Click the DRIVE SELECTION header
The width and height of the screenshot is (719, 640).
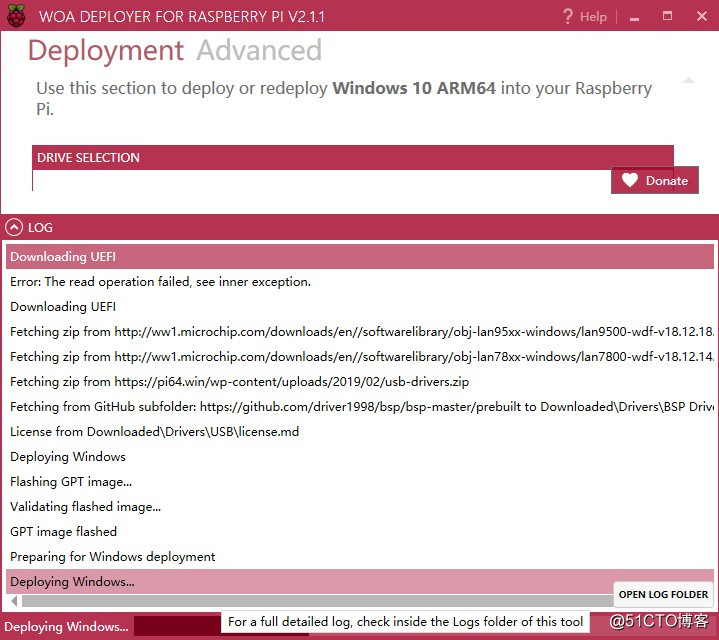(353, 157)
